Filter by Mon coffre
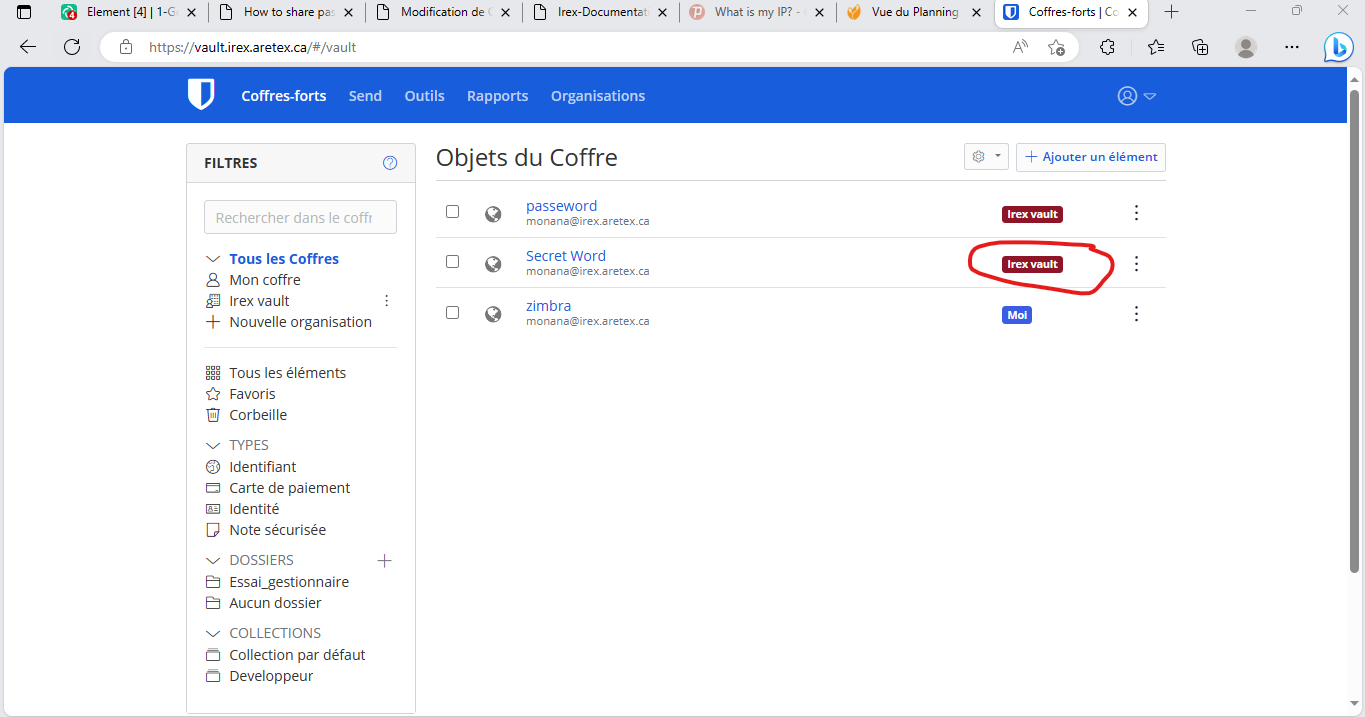Screen dimensions: 1365x717 pyautogui.click(x=265, y=280)
